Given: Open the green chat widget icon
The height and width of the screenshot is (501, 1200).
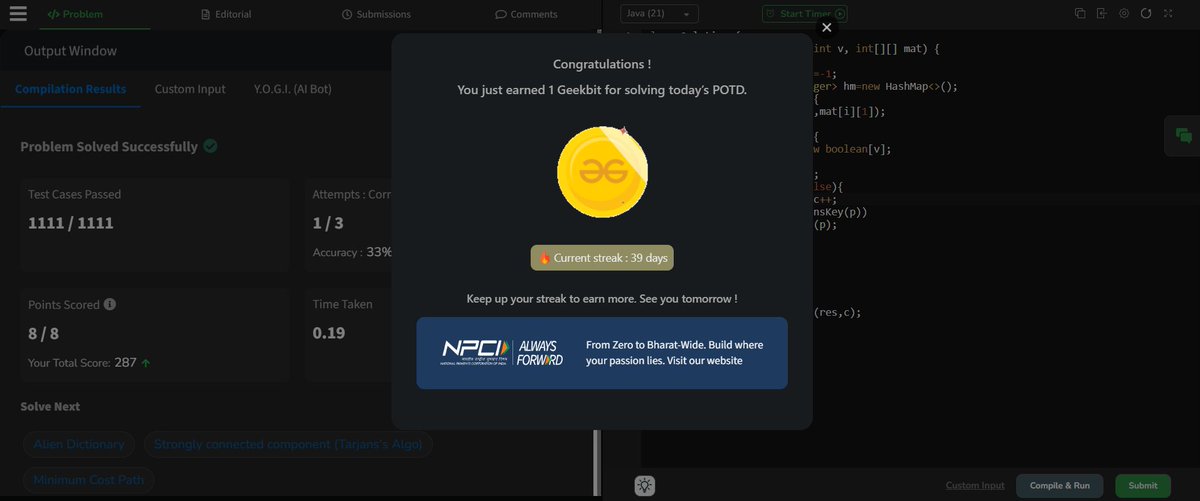Looking at the screenshot, I should 1183,136.
